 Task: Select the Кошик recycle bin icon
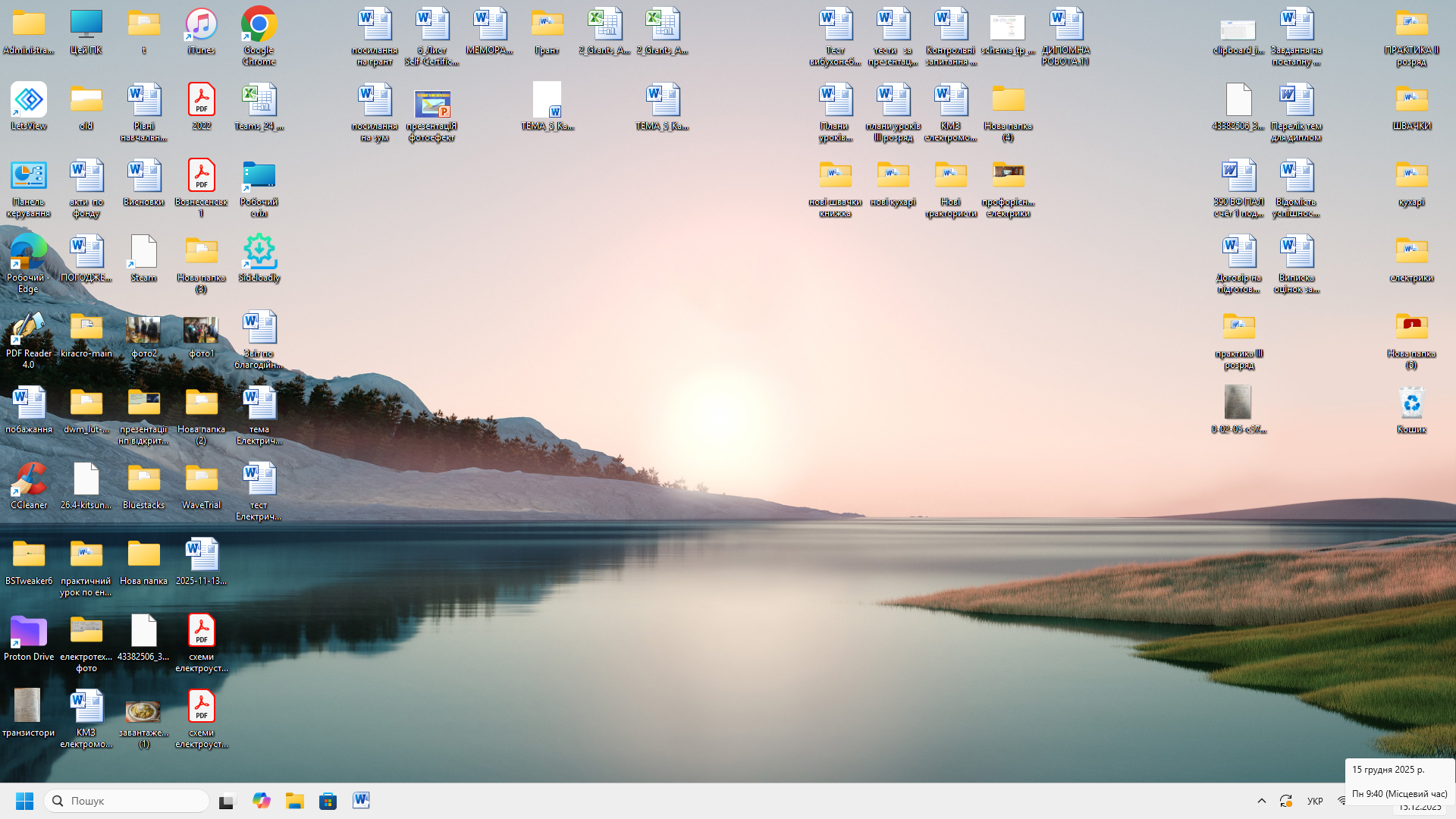(x=1411, y=411)
